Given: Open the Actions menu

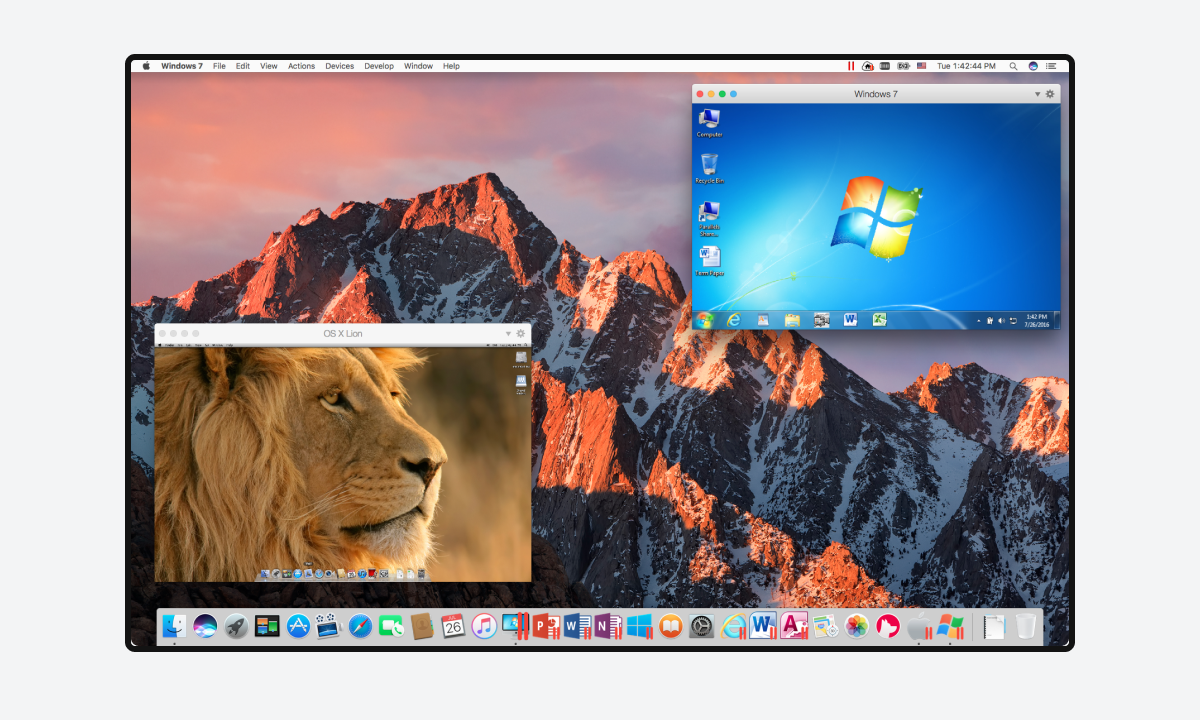Looking at the screenshot, I should click(x=301, y=66).
